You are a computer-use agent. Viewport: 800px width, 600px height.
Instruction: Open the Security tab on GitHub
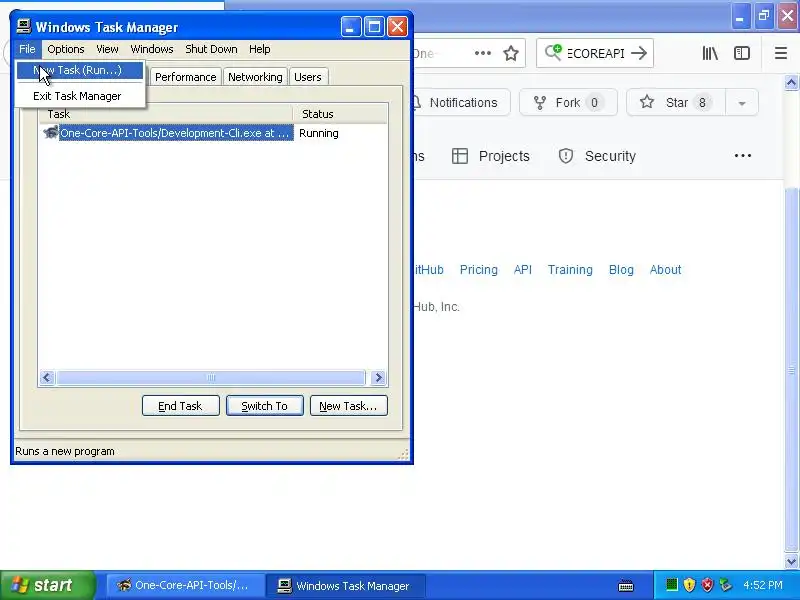(597, 156)
